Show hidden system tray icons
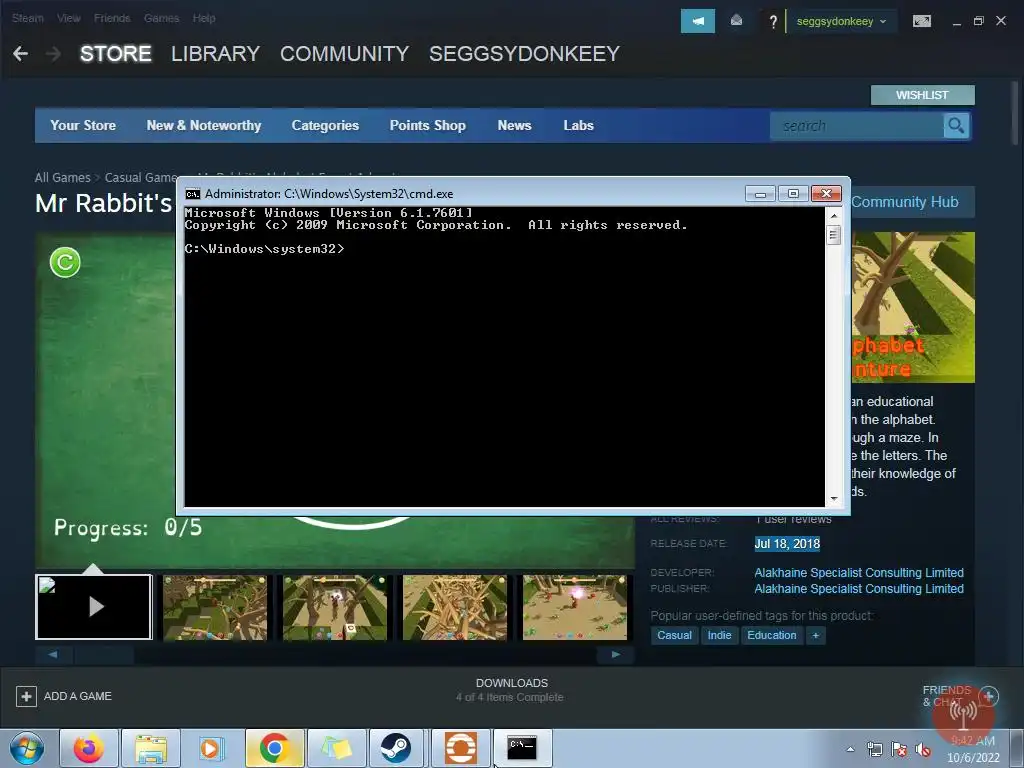This screenshot has width=1024, height=768. pos(850,749)
